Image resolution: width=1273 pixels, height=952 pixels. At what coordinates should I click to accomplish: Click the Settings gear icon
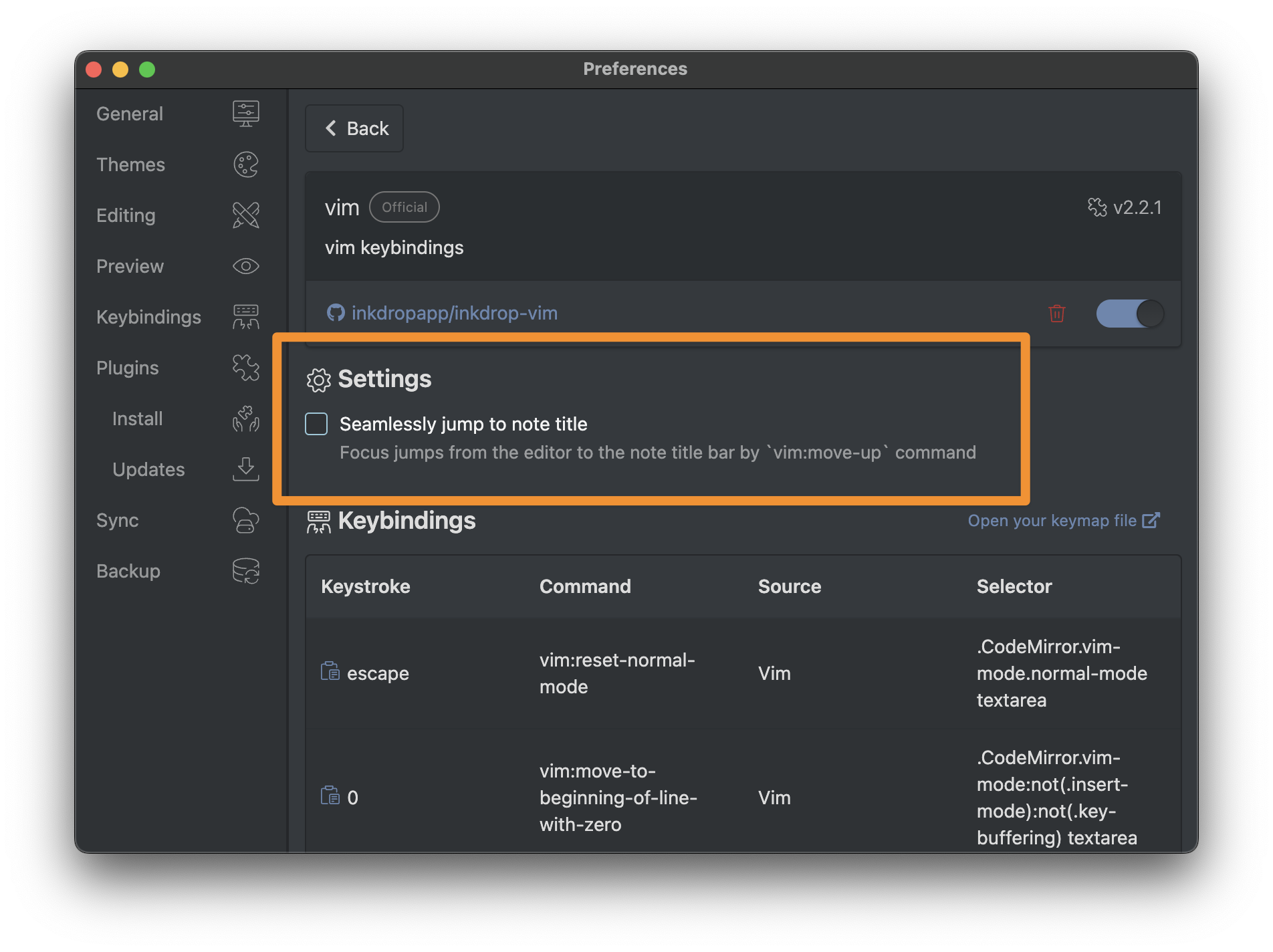(318, 380)
